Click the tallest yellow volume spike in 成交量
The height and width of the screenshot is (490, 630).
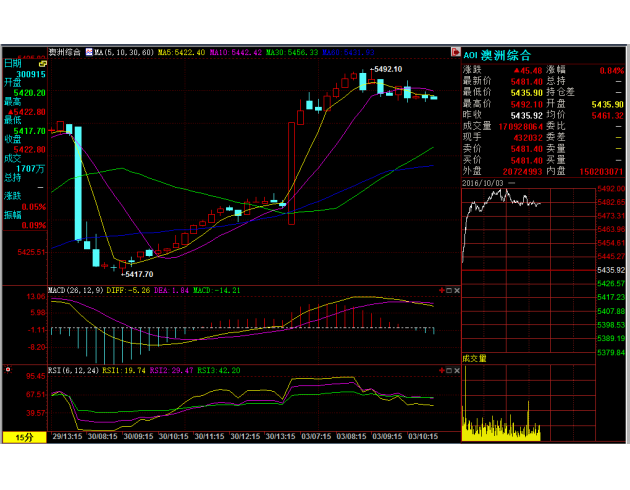466,402
